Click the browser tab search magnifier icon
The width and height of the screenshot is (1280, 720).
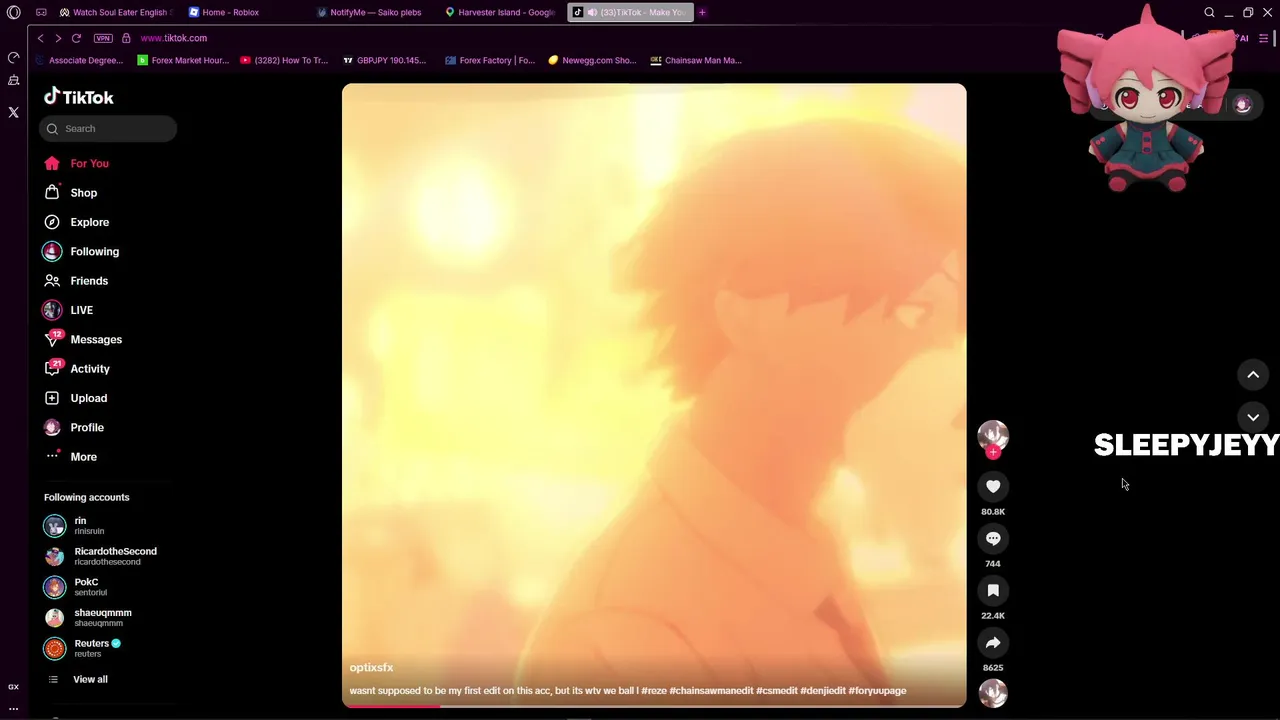[x=1209, y=12]
